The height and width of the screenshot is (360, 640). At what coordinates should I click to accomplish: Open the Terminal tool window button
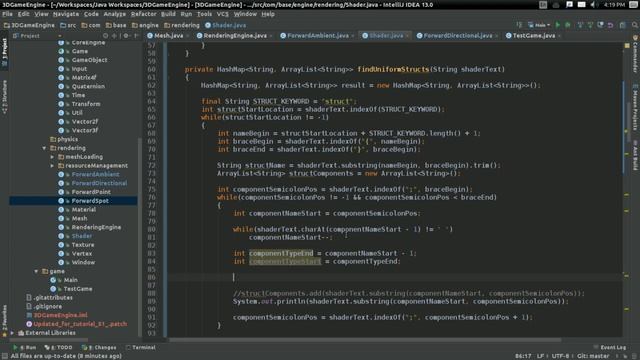pyautogui.click(x=141, y=348)
